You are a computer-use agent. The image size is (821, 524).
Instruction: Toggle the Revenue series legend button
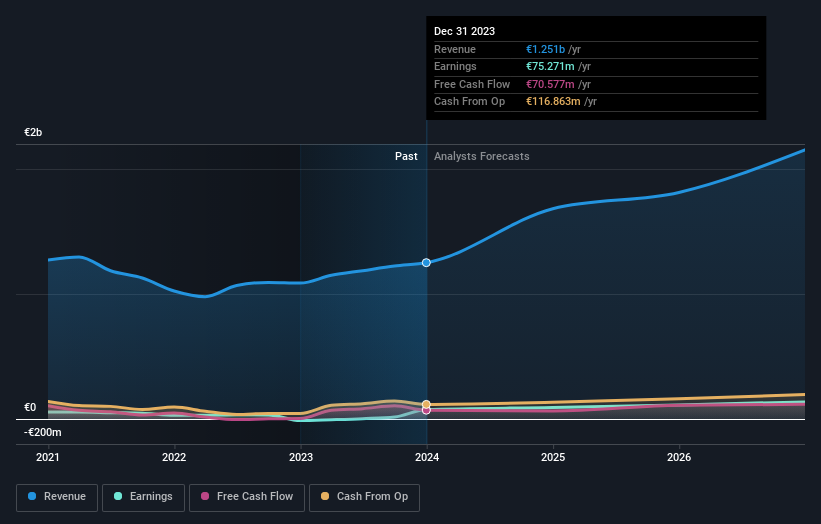[57, 497]
